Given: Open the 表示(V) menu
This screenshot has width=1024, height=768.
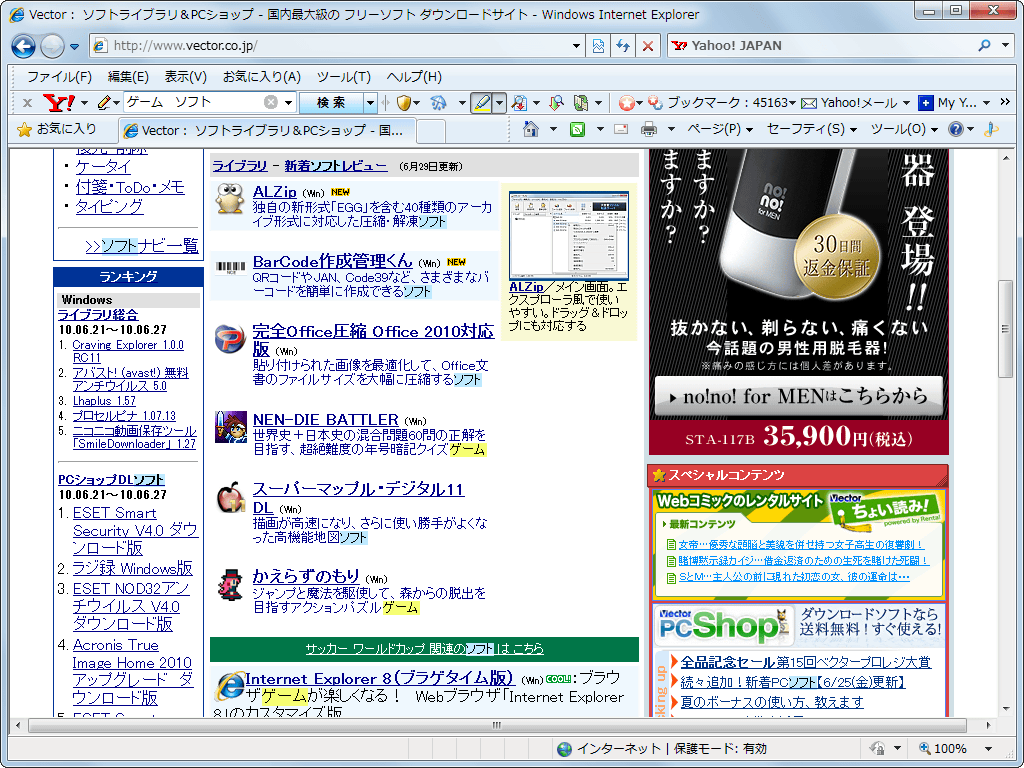Looking at the screenshot, I should pyautogui.click(x=185, y=77).
